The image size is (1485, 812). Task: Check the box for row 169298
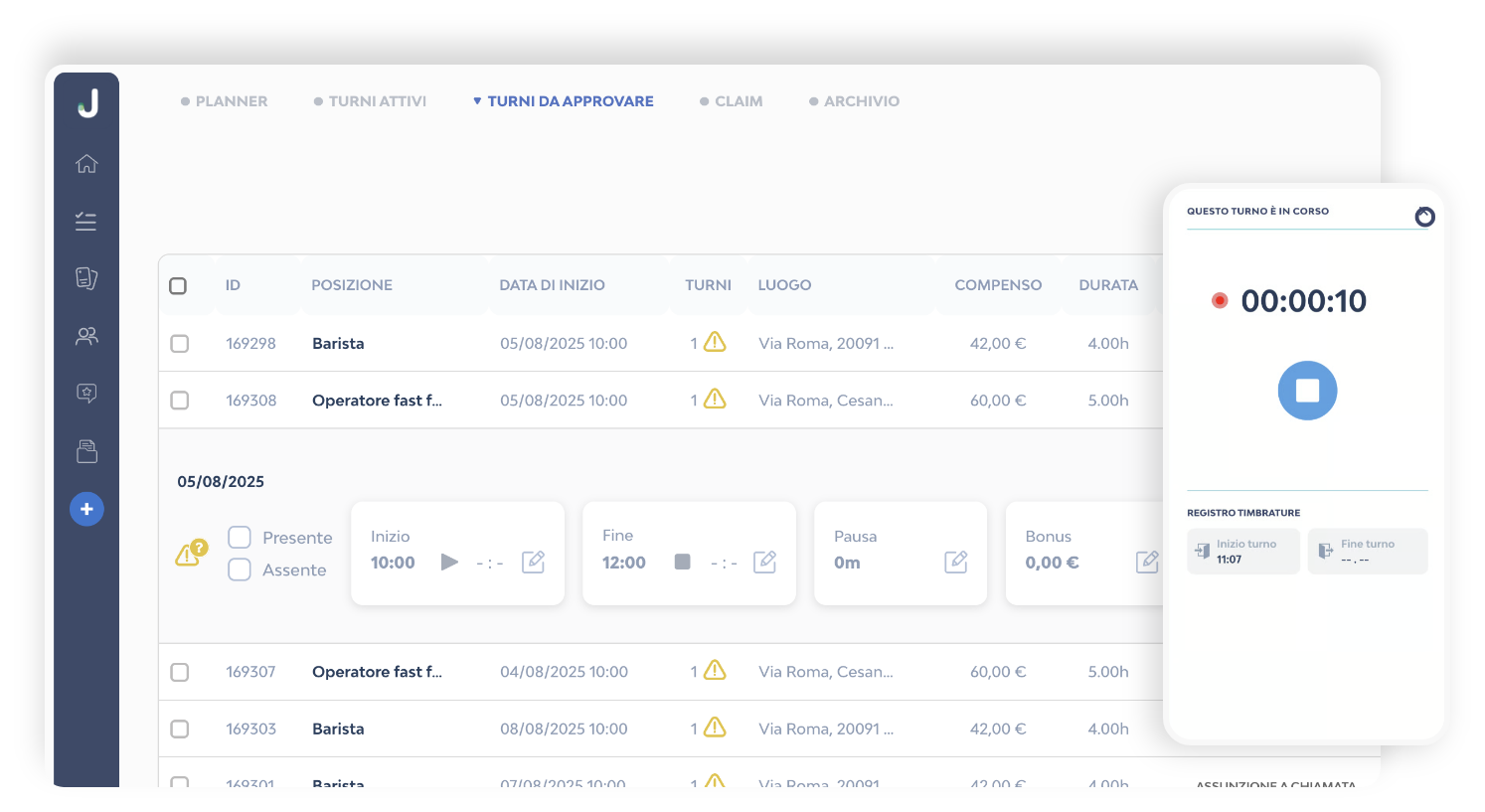pyautogui.click(x=180, y=344)
